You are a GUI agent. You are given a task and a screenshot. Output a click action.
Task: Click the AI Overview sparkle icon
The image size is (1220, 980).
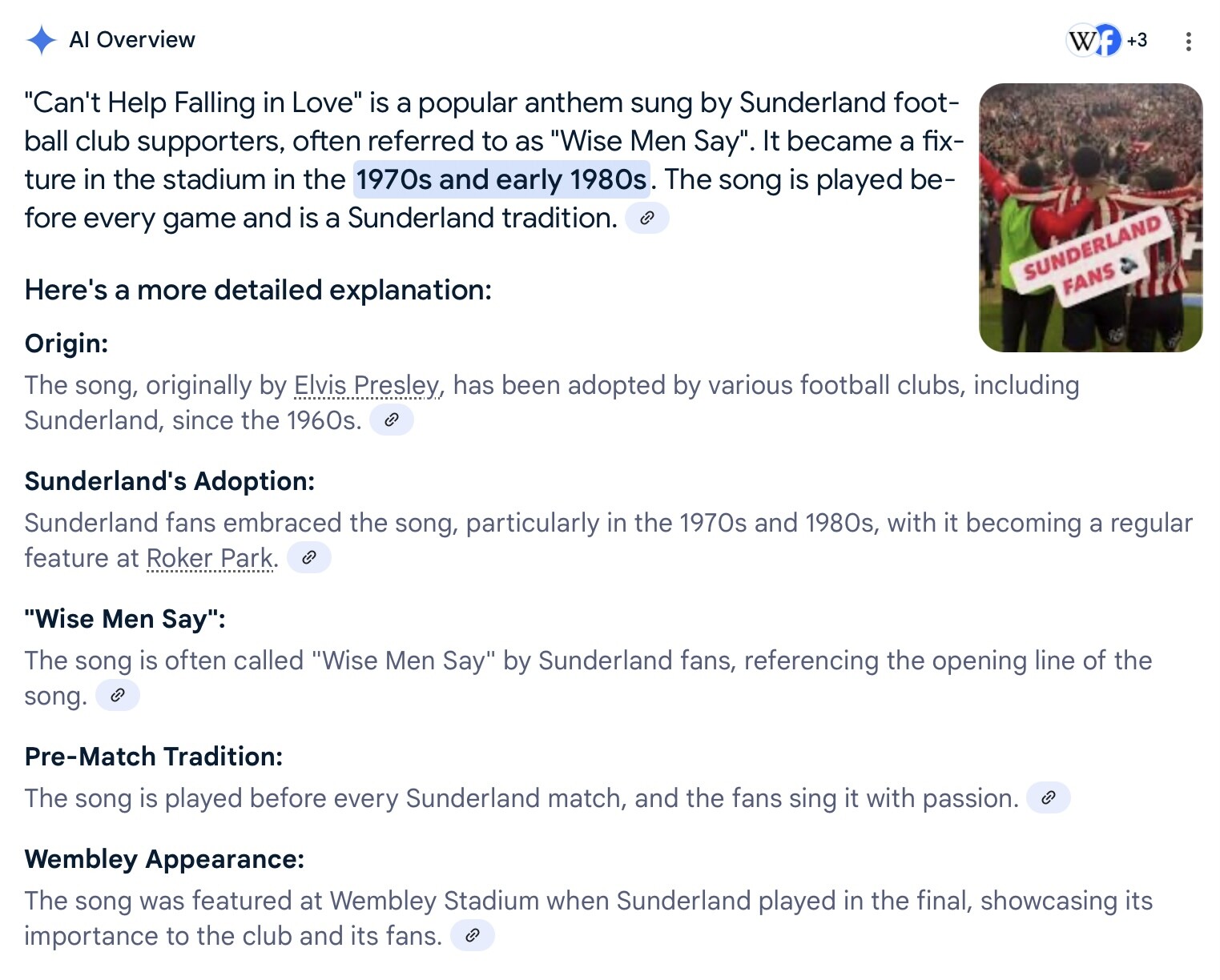point(41,40)
